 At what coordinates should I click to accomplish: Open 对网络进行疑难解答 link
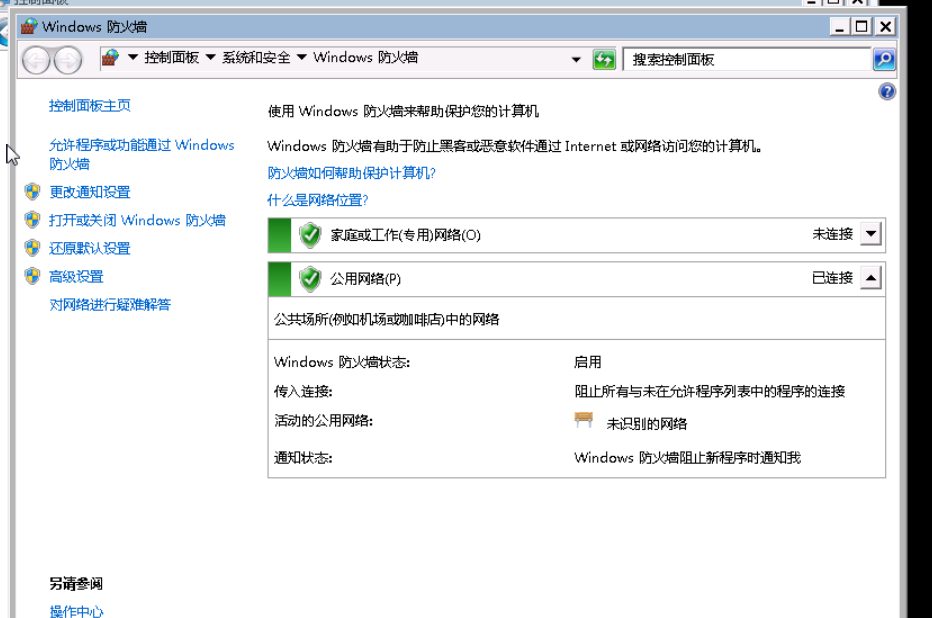click(110, 305)
